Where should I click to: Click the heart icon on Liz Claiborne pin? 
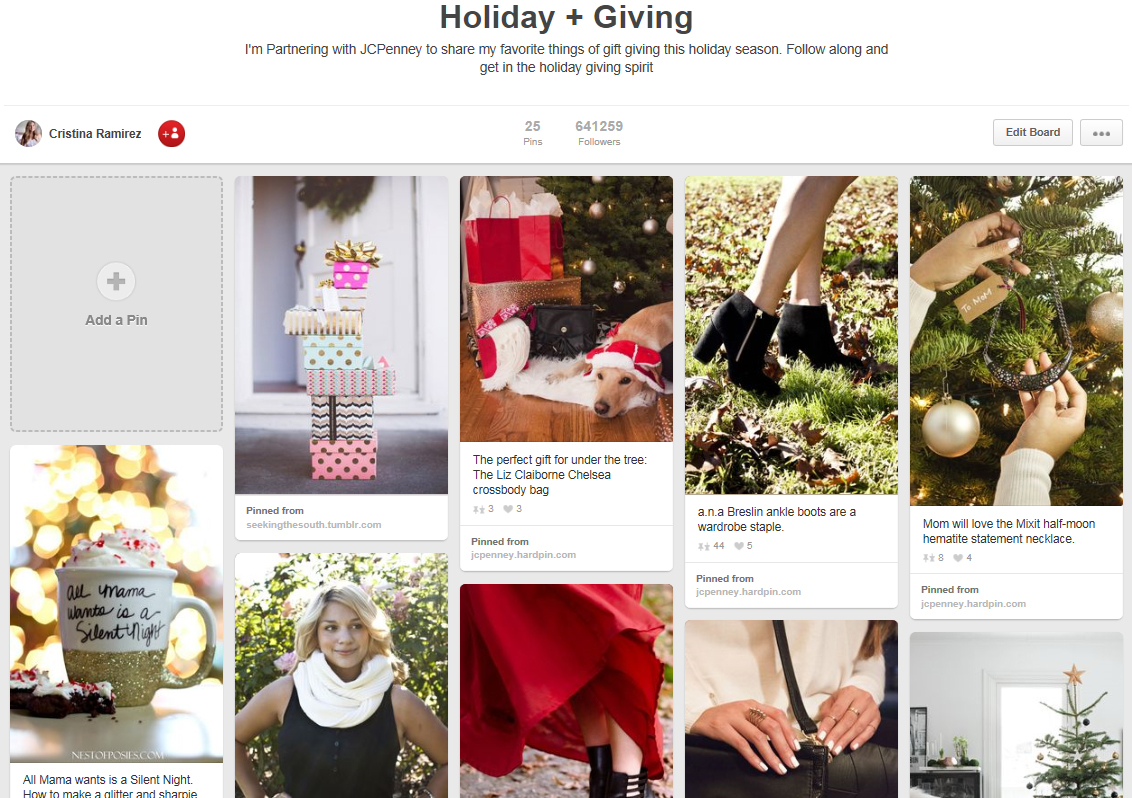click(x=508, y=509)
